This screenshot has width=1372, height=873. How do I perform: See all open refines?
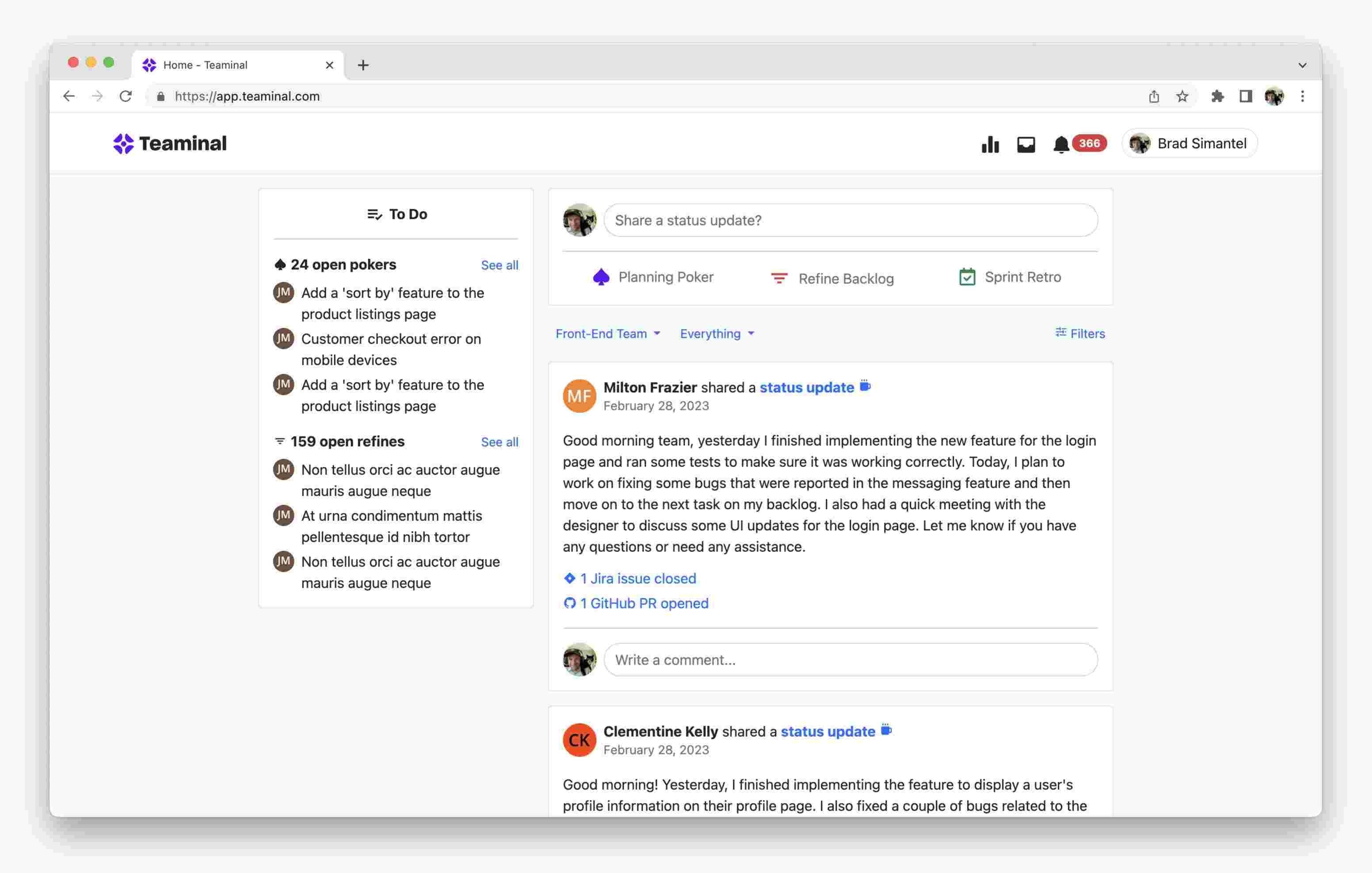499,442
